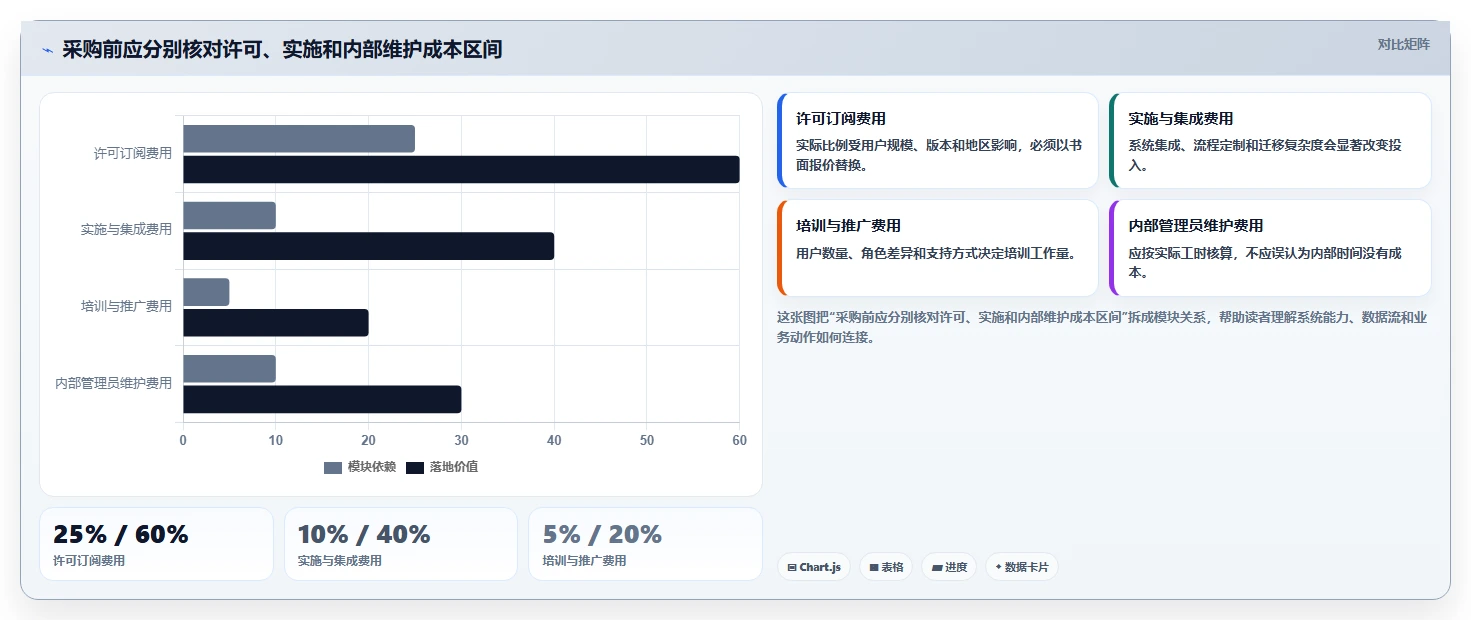1471x620 pixels.
Task: Toggle the 模块依赖 legend swatch
Action: (x=333, y=468)
